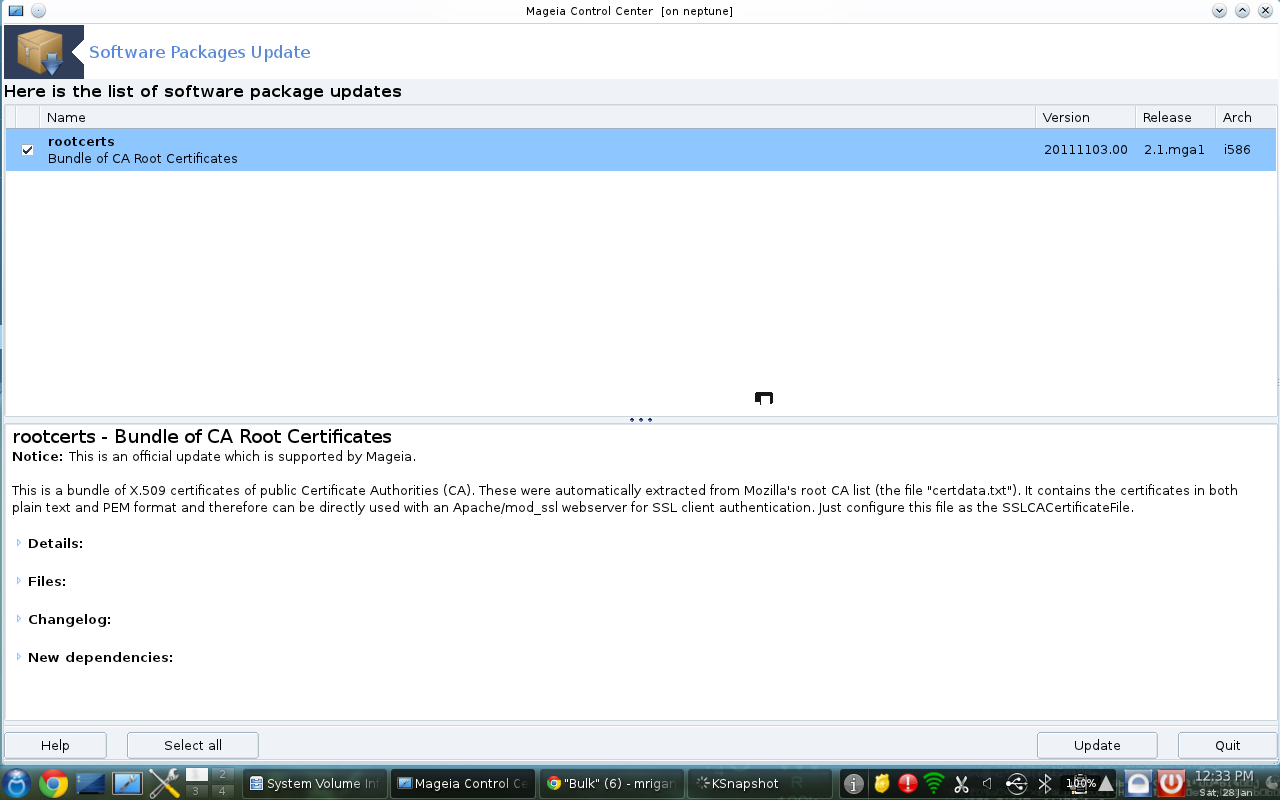Click the red power logout button
This screenshot has width=1280, height=800.
pos(1171,783)
